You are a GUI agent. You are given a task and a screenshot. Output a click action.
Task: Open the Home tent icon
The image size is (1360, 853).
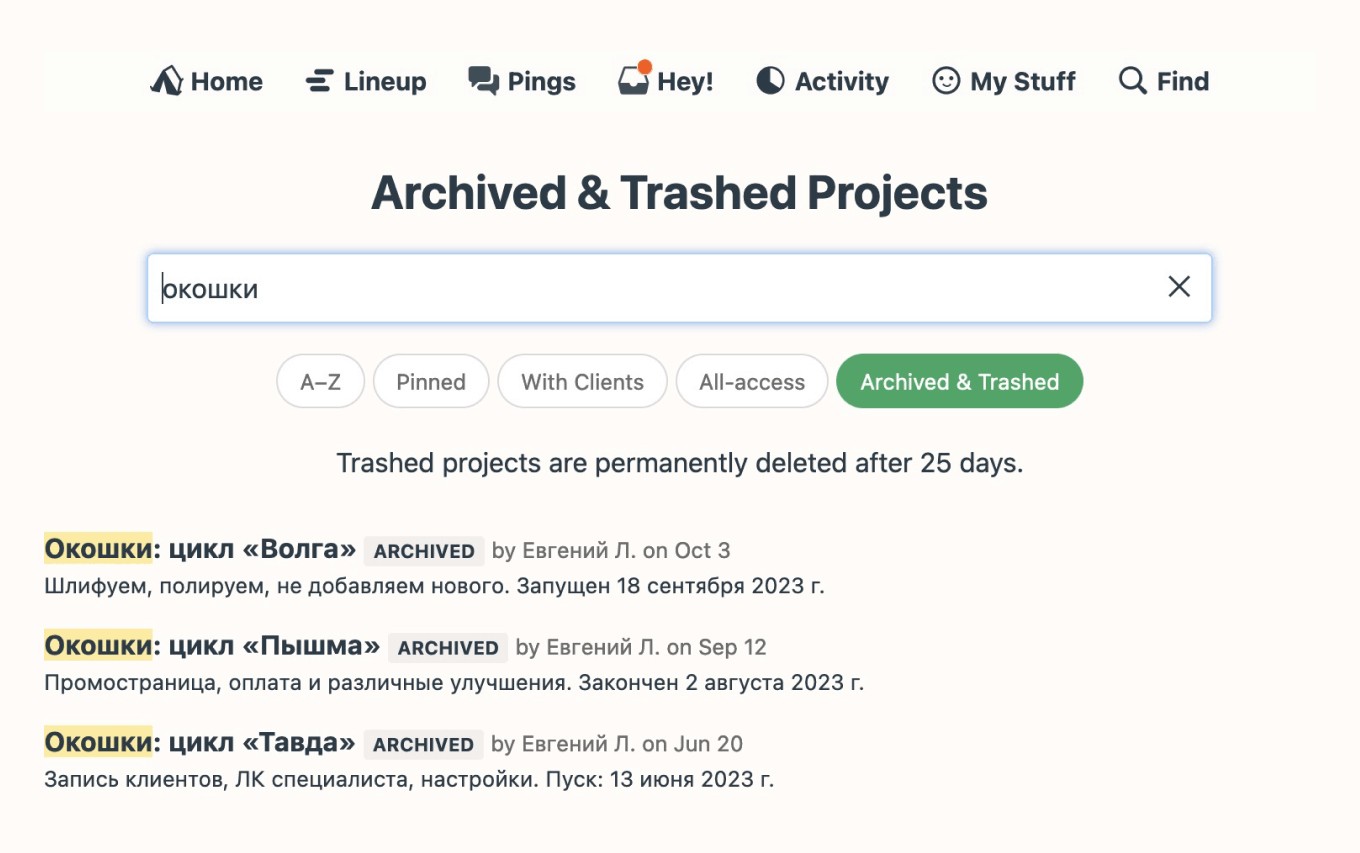168,81
